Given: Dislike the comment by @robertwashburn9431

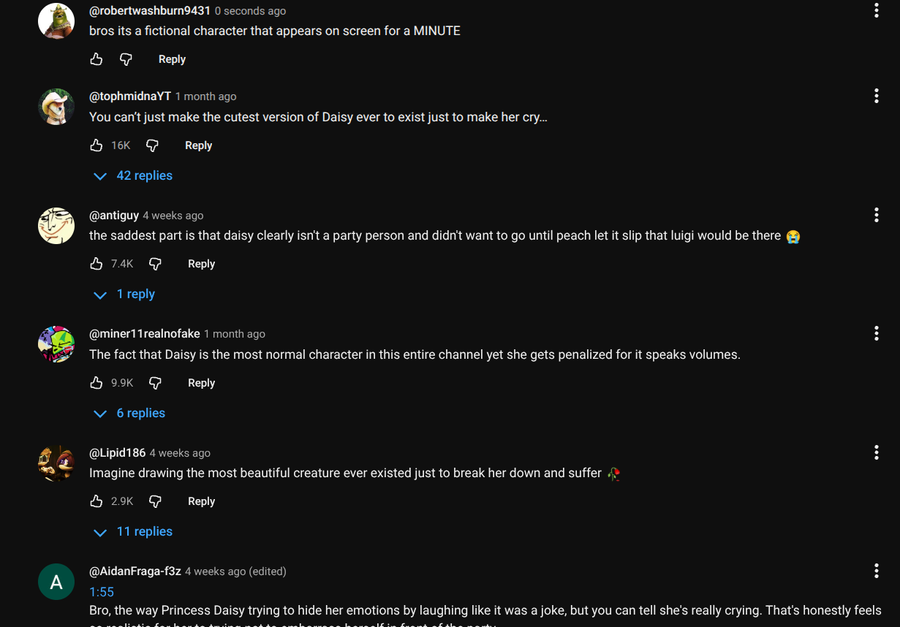Looking at the screenshot, I should tap(126, 59).
